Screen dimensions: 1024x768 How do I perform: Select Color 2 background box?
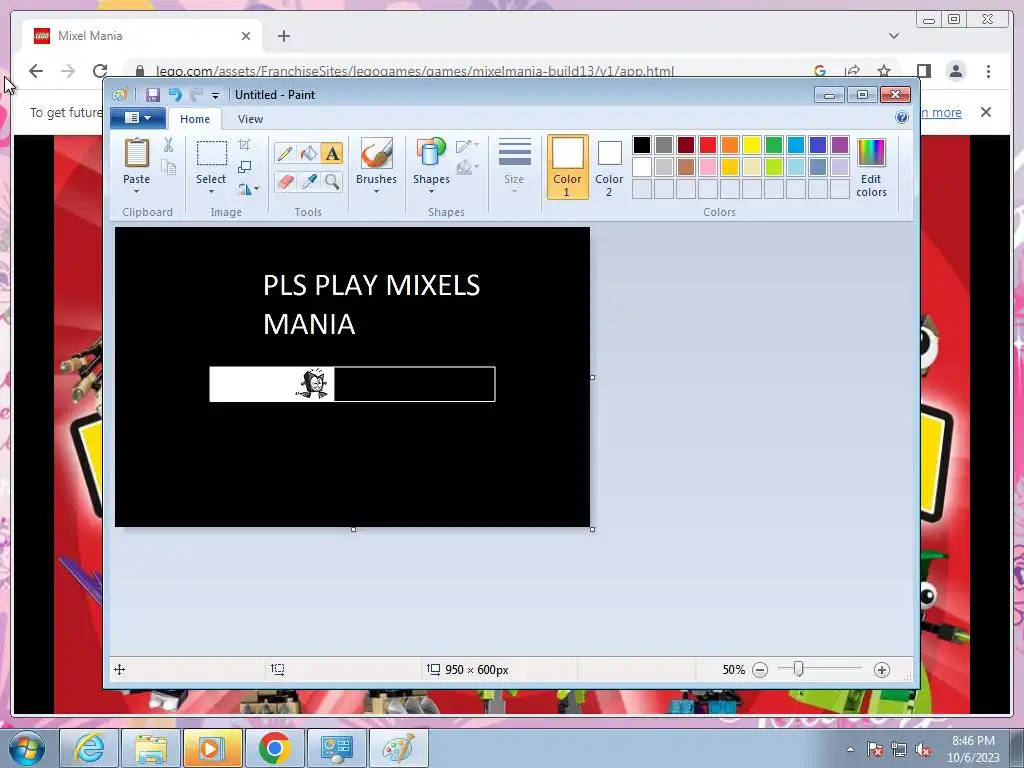pos(609,167)
